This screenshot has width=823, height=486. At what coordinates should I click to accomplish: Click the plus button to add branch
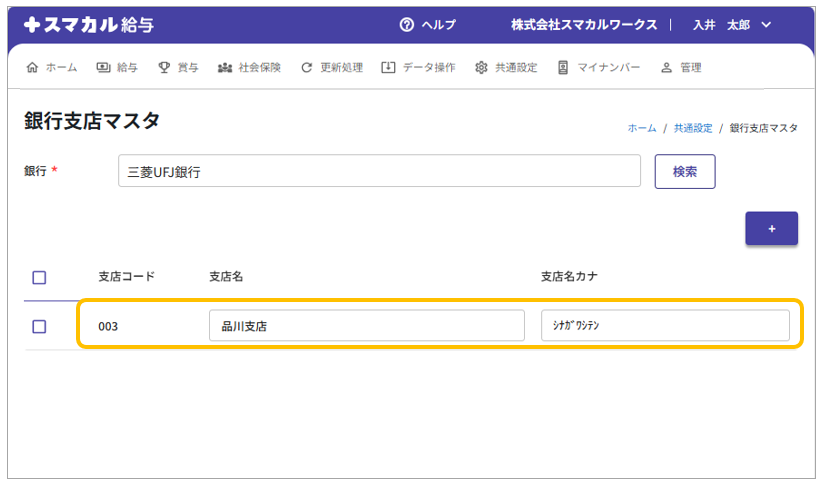pyautogui.click(x=771, y=229)
